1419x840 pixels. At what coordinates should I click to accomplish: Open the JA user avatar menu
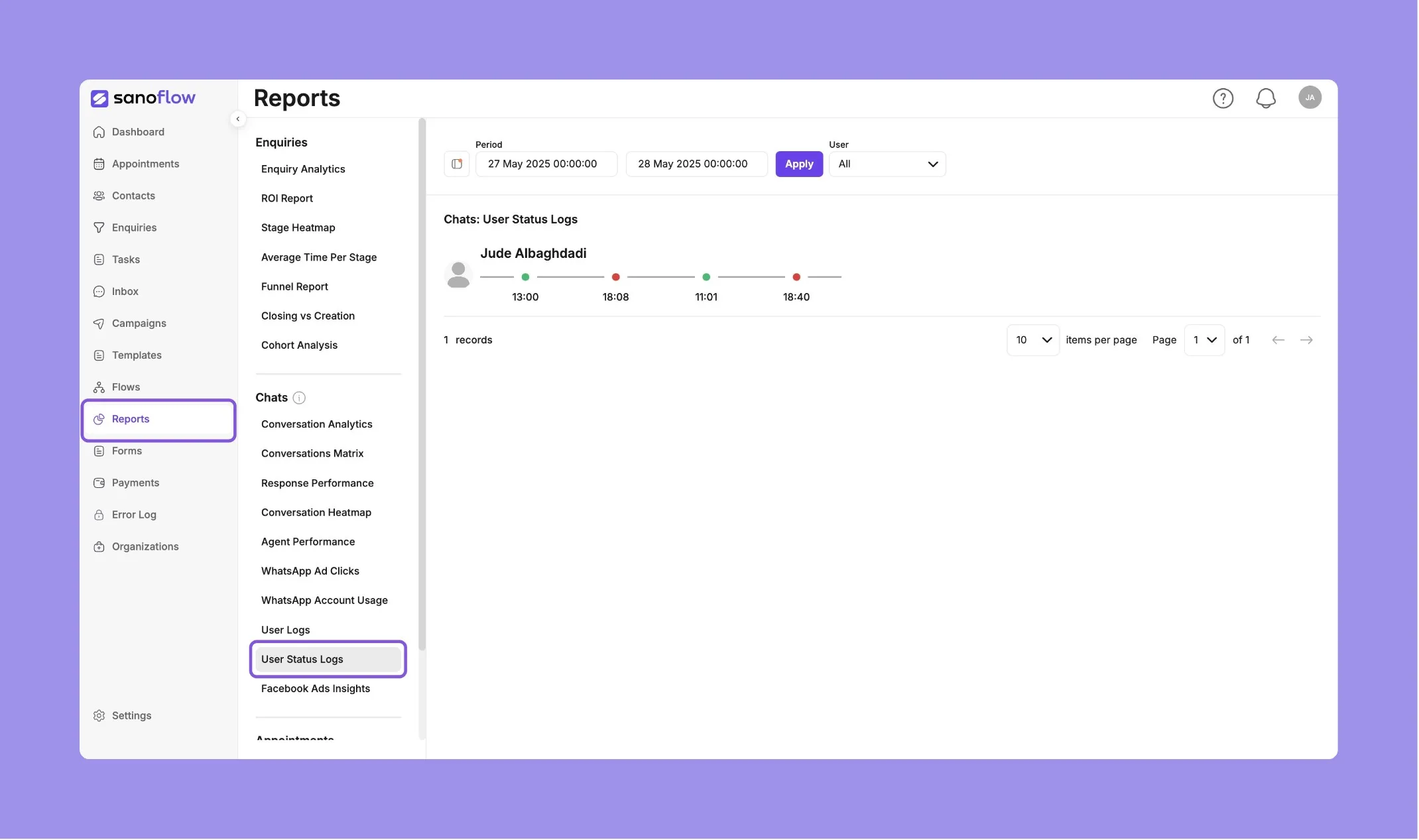(x=1310, y=97)
